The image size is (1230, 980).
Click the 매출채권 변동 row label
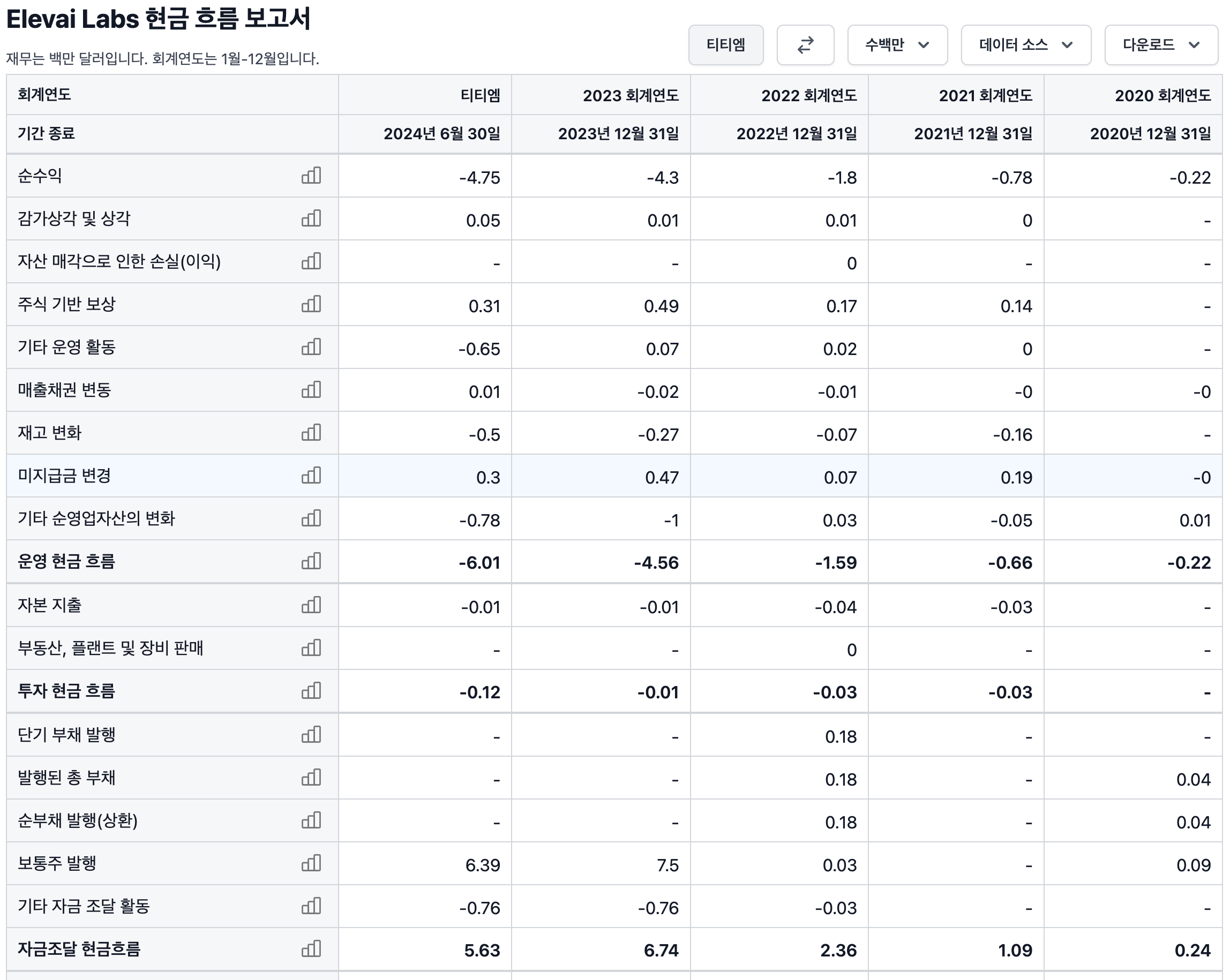pyautogui.click(x=64, y=390)
